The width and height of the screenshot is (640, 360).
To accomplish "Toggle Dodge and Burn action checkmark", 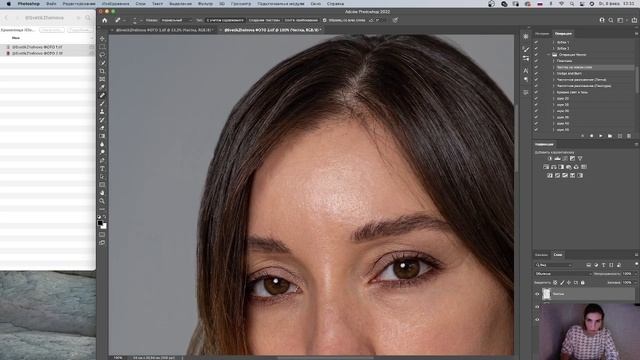I will (536, 73).
